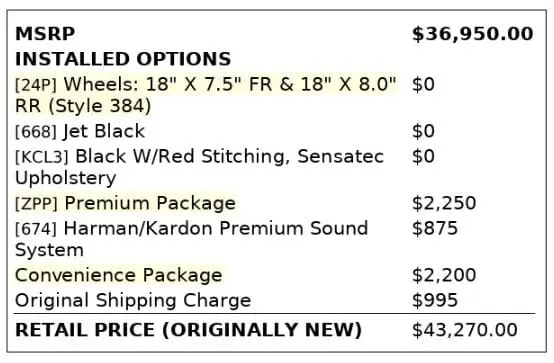Image resolution: width=554 pixels, height=363 pixels.
Task: Click the Original Shipping Charge row
Action: tap(275, 300)
